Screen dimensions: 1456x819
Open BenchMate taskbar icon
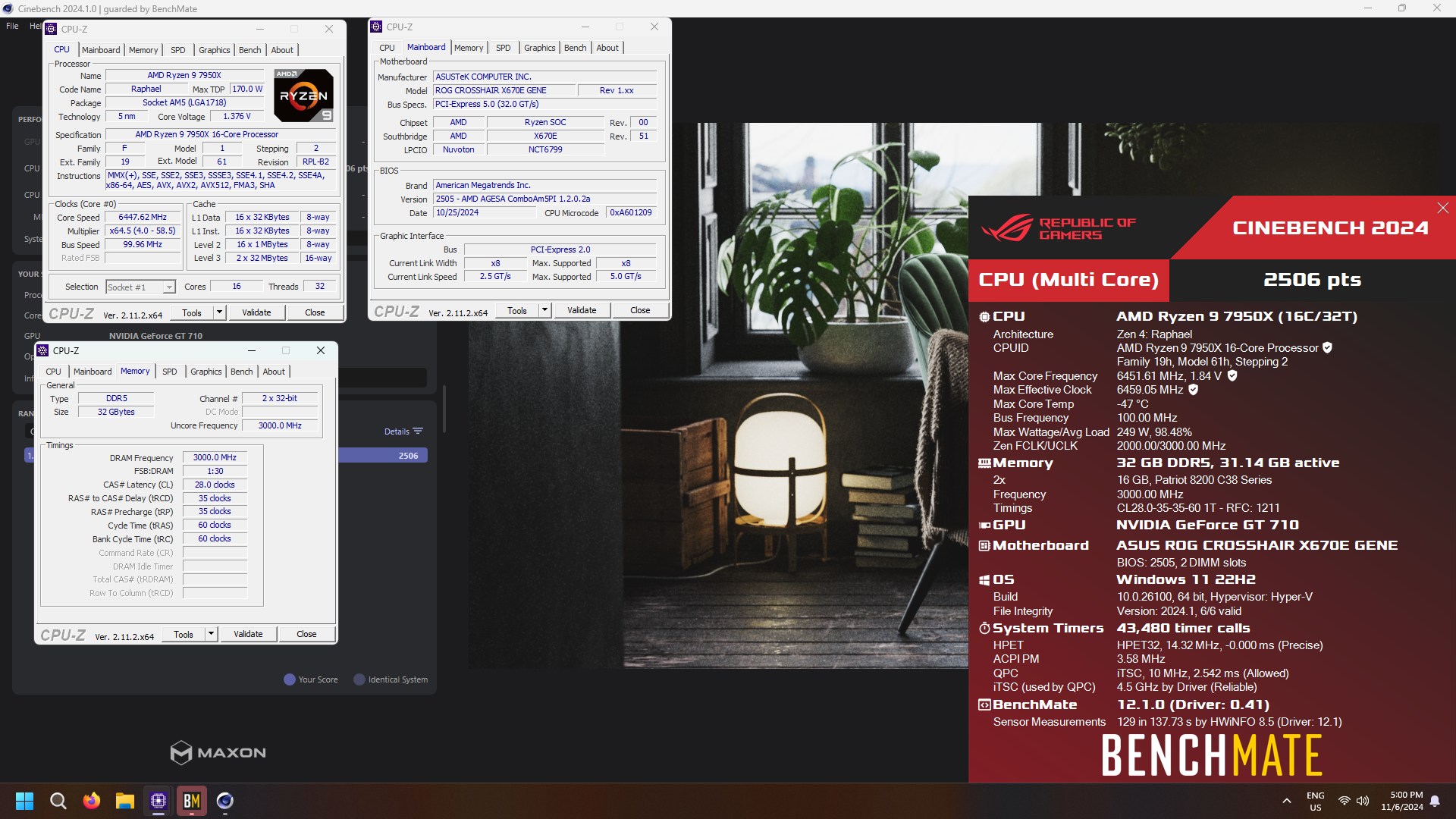tap(191, 801)
